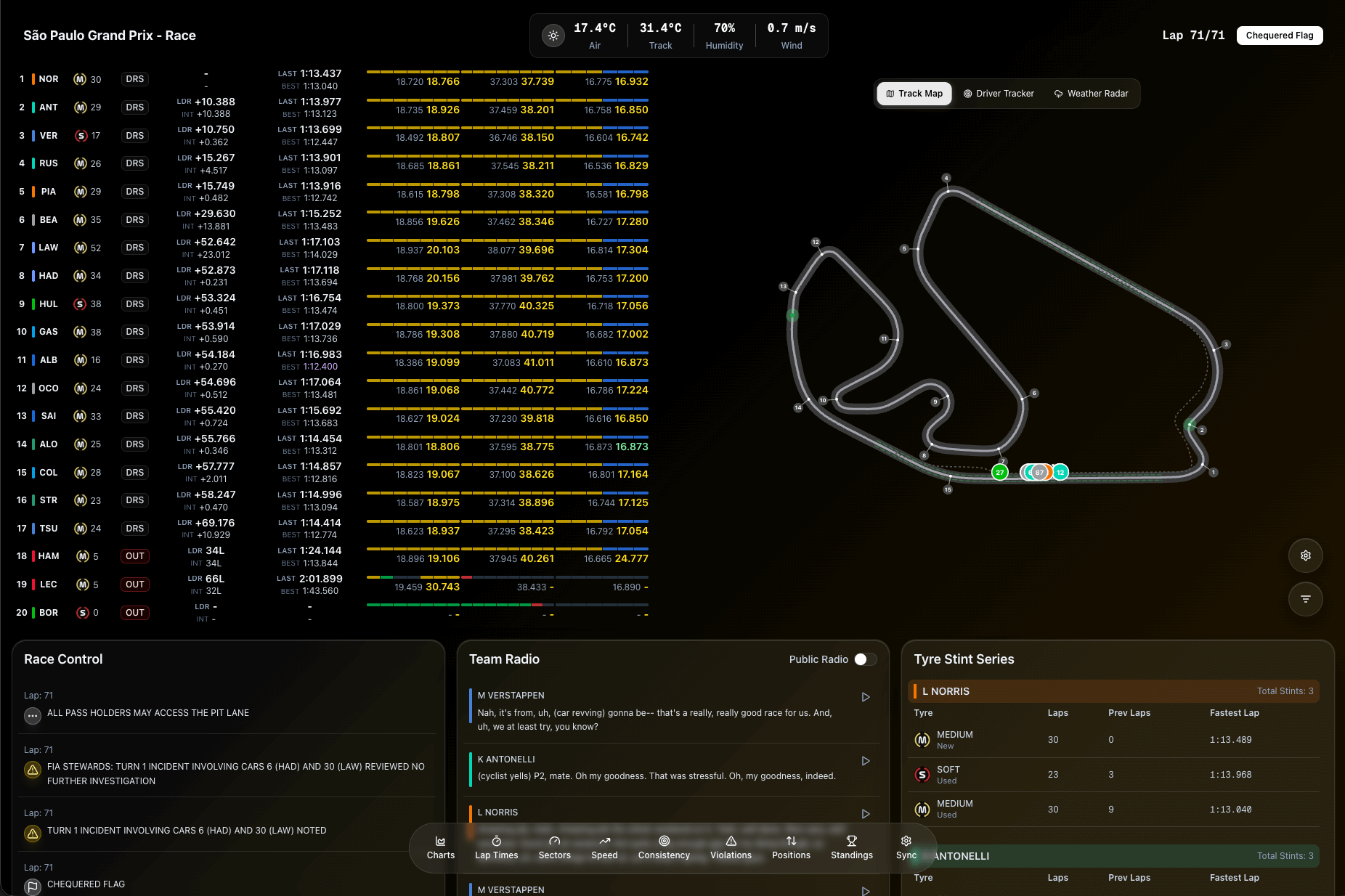Click HUL's soft tyre icon

[x=81, y=304]
